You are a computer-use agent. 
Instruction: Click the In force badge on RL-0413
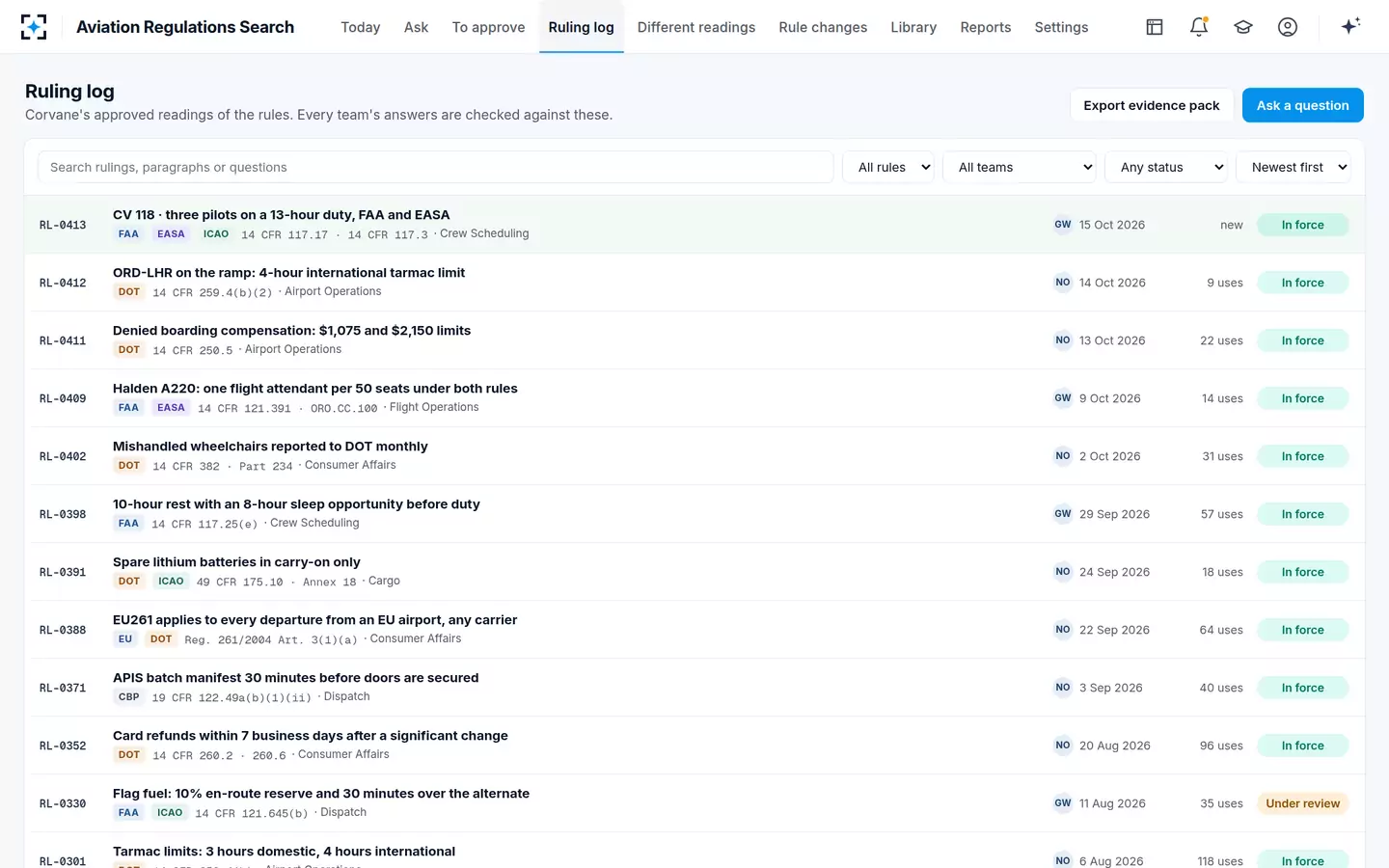tap(1303, 225)
